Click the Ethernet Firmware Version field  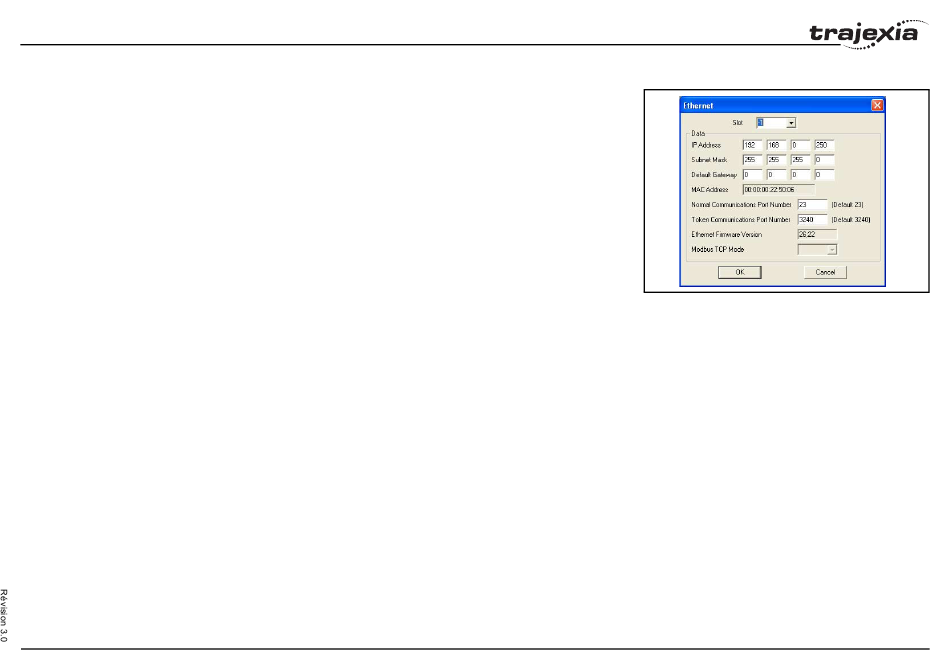tap(817, 235)
